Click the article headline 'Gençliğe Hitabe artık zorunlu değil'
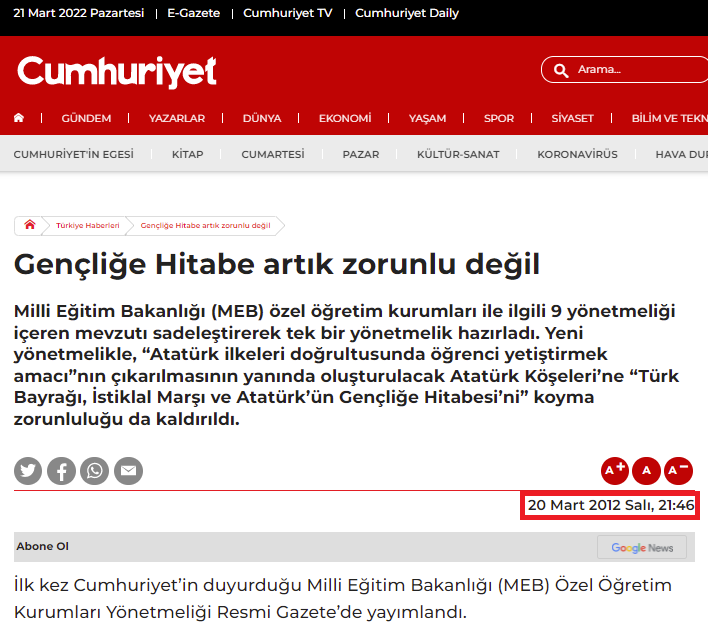 click(x=277, y=265)
